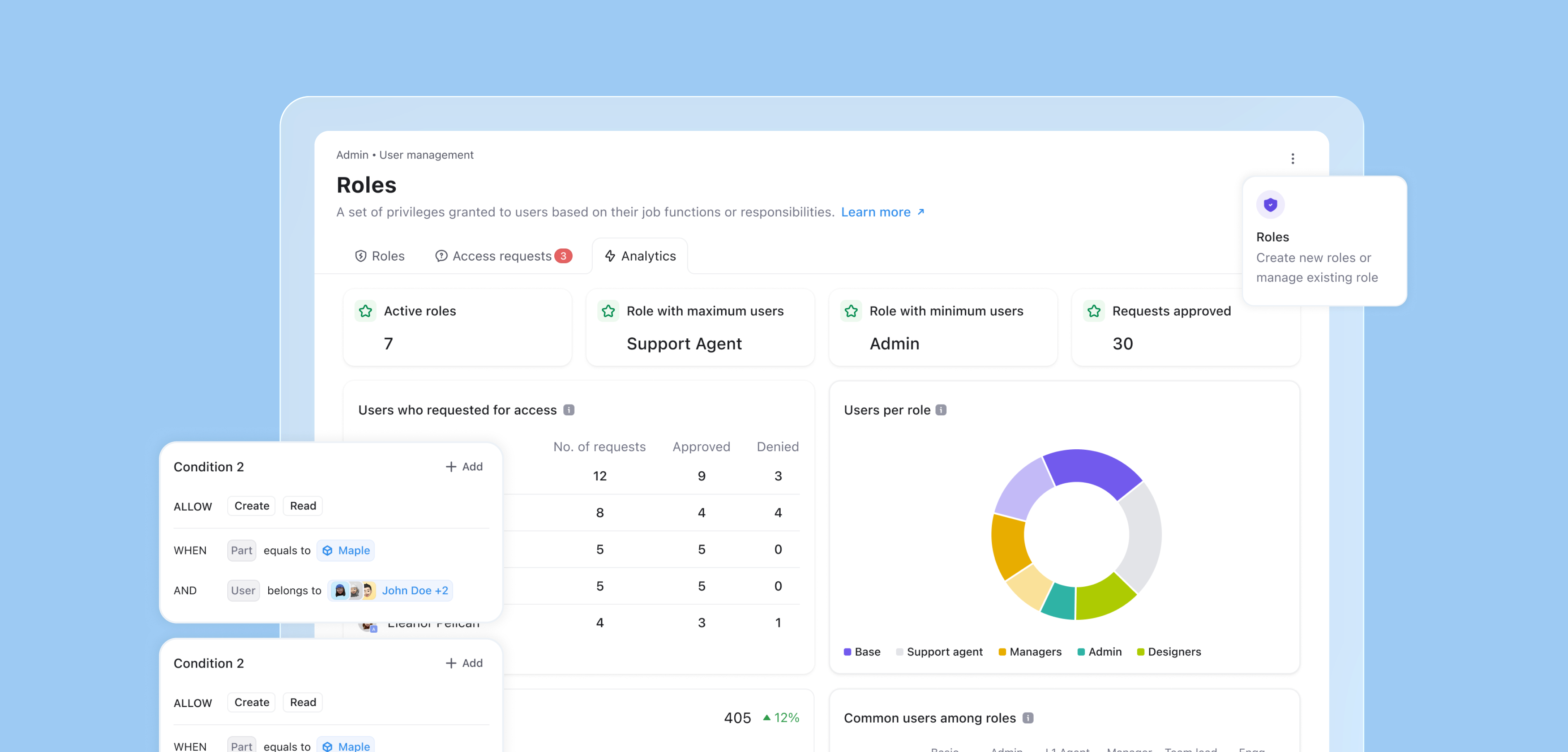
Task: Click the Managers legend entry
Action: click(x=1030, y=652)
